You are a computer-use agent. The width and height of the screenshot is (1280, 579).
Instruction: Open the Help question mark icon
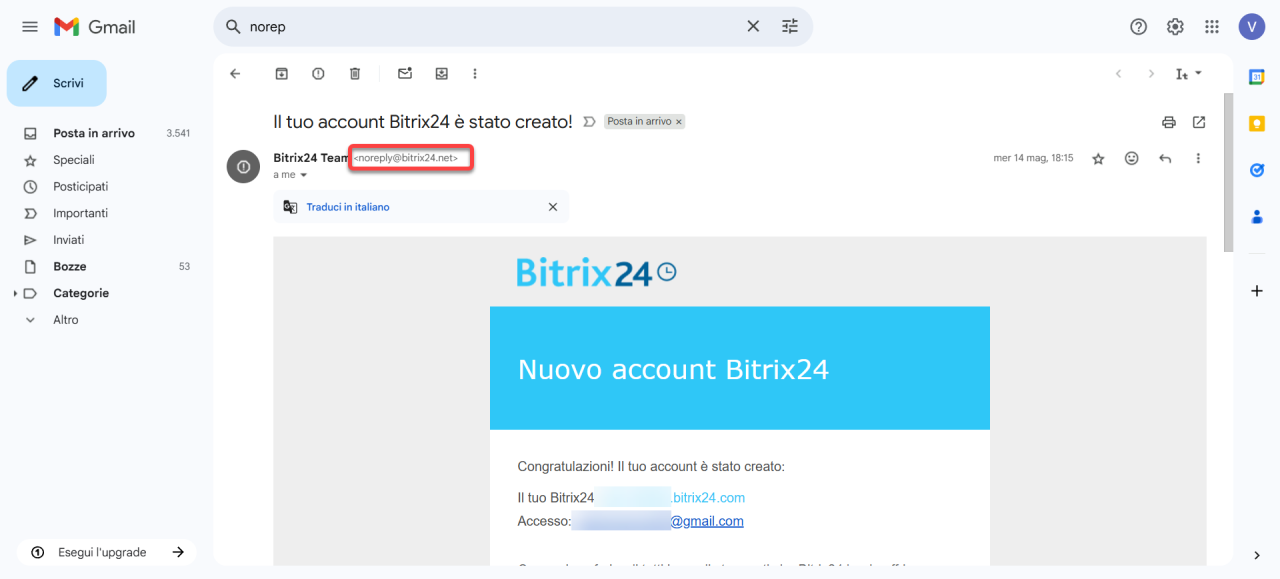[1138, 27]
